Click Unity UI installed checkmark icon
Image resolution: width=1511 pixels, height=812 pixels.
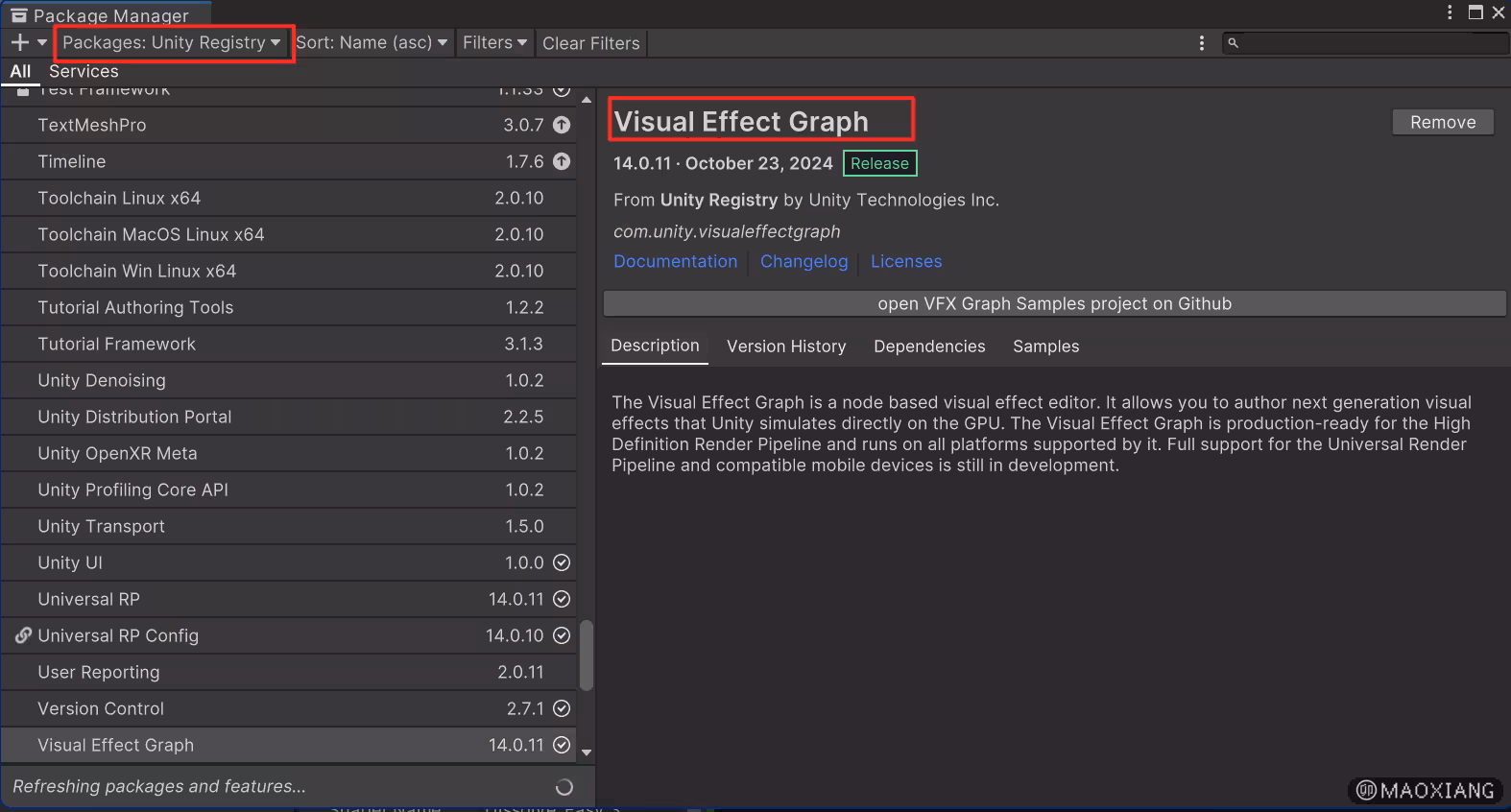(562, 562)
